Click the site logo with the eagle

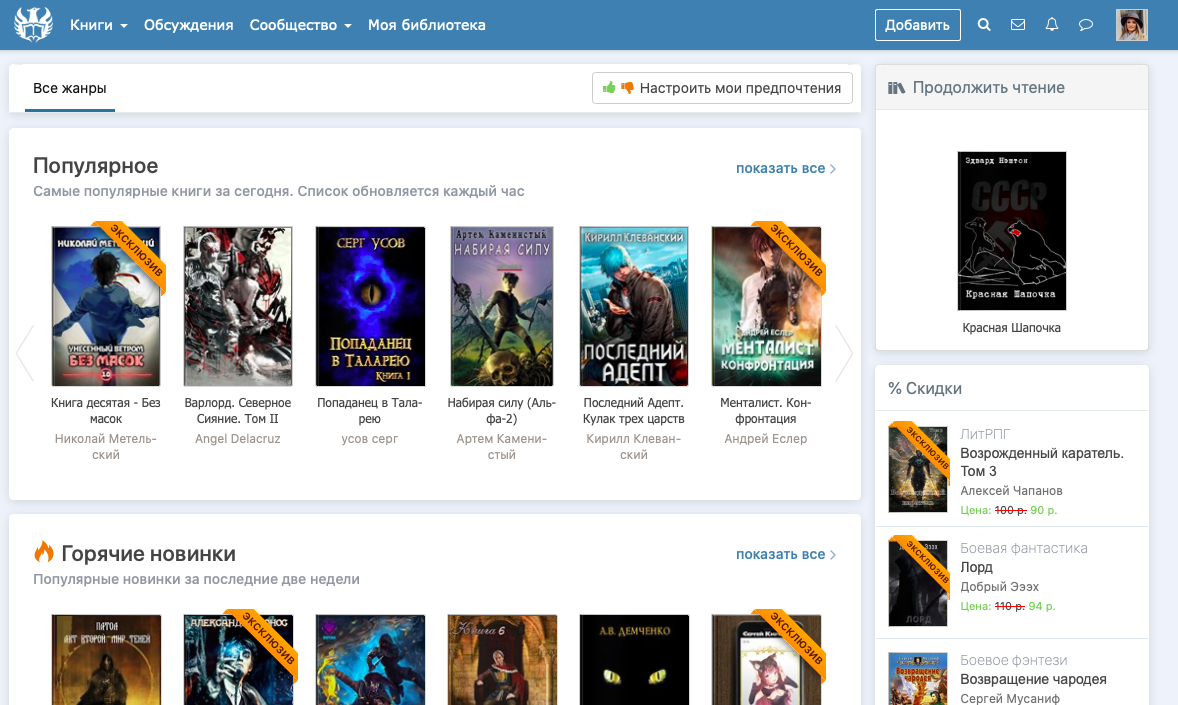pos(33,25)
